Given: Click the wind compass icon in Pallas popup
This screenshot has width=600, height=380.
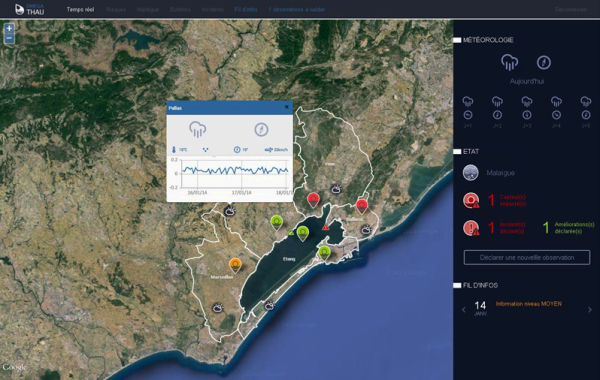Looking at the screenshot, I should [261, 129].
